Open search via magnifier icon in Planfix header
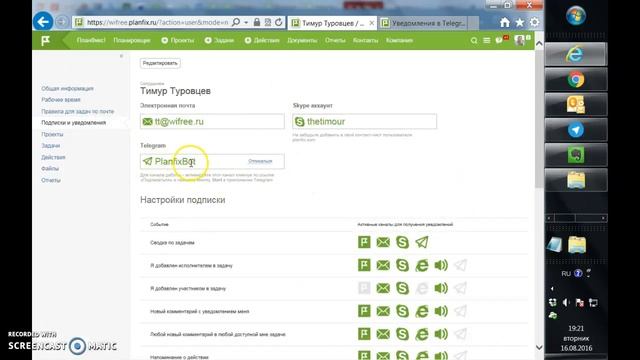This screenshot has width=640, height=360. coord(474,40)
